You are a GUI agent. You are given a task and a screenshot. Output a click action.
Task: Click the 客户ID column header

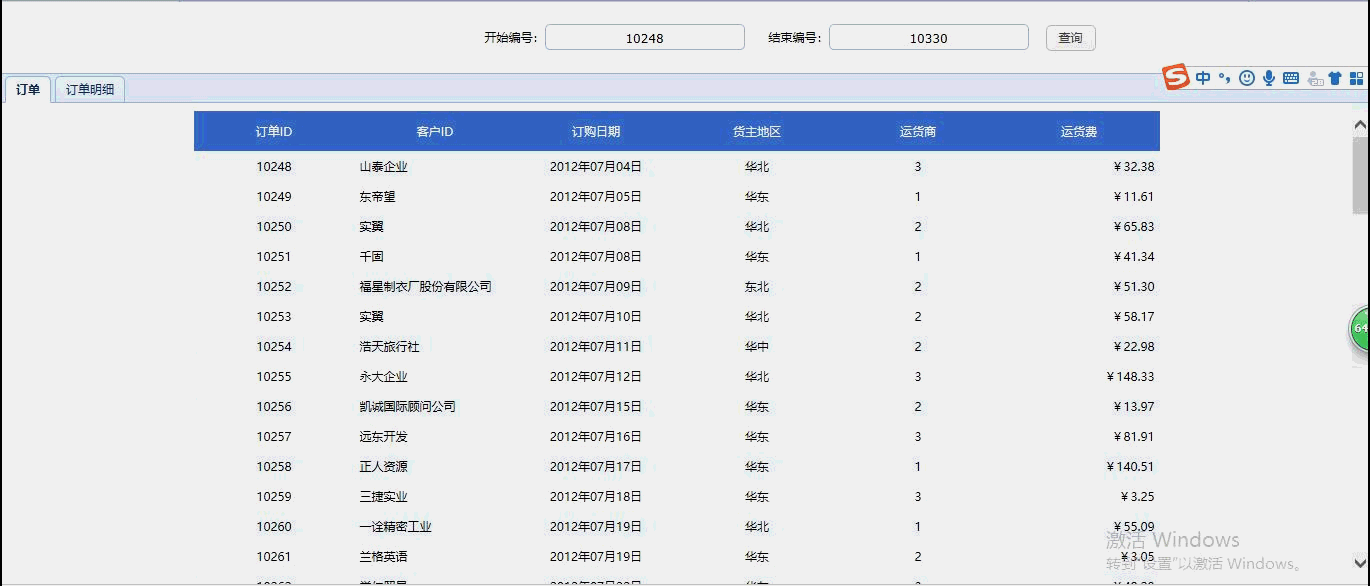point(435,131)
